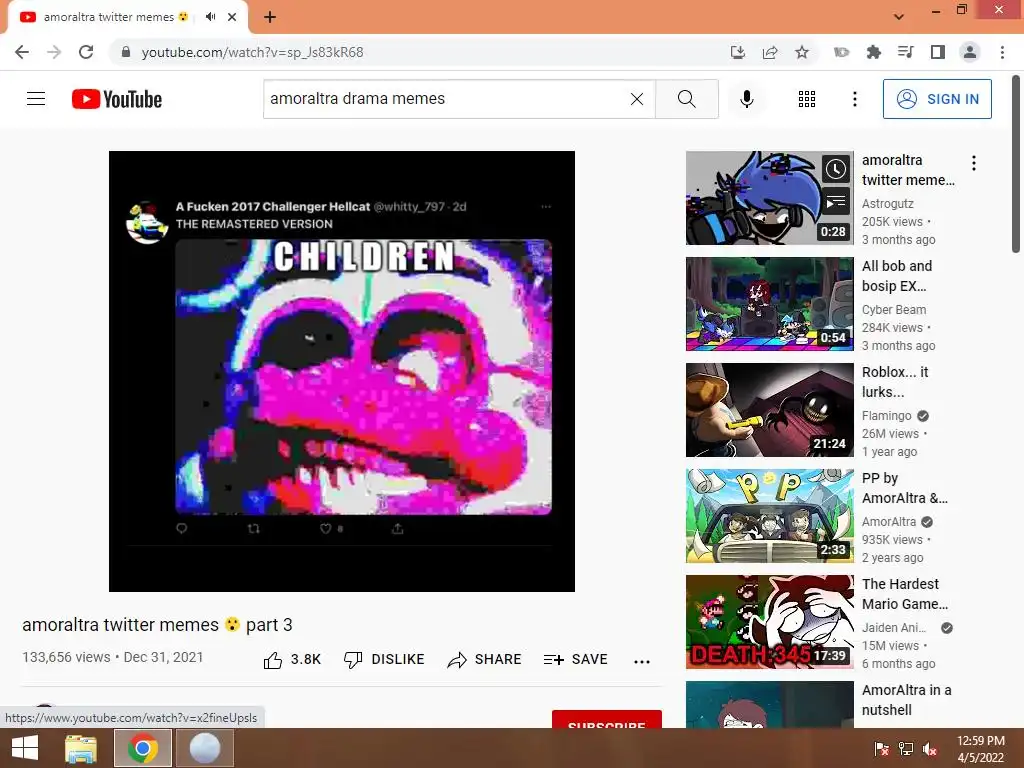The width and height of the screenshot is (1024, 768).
Task: Open Windows Start menu
Action: pos(25,748)
